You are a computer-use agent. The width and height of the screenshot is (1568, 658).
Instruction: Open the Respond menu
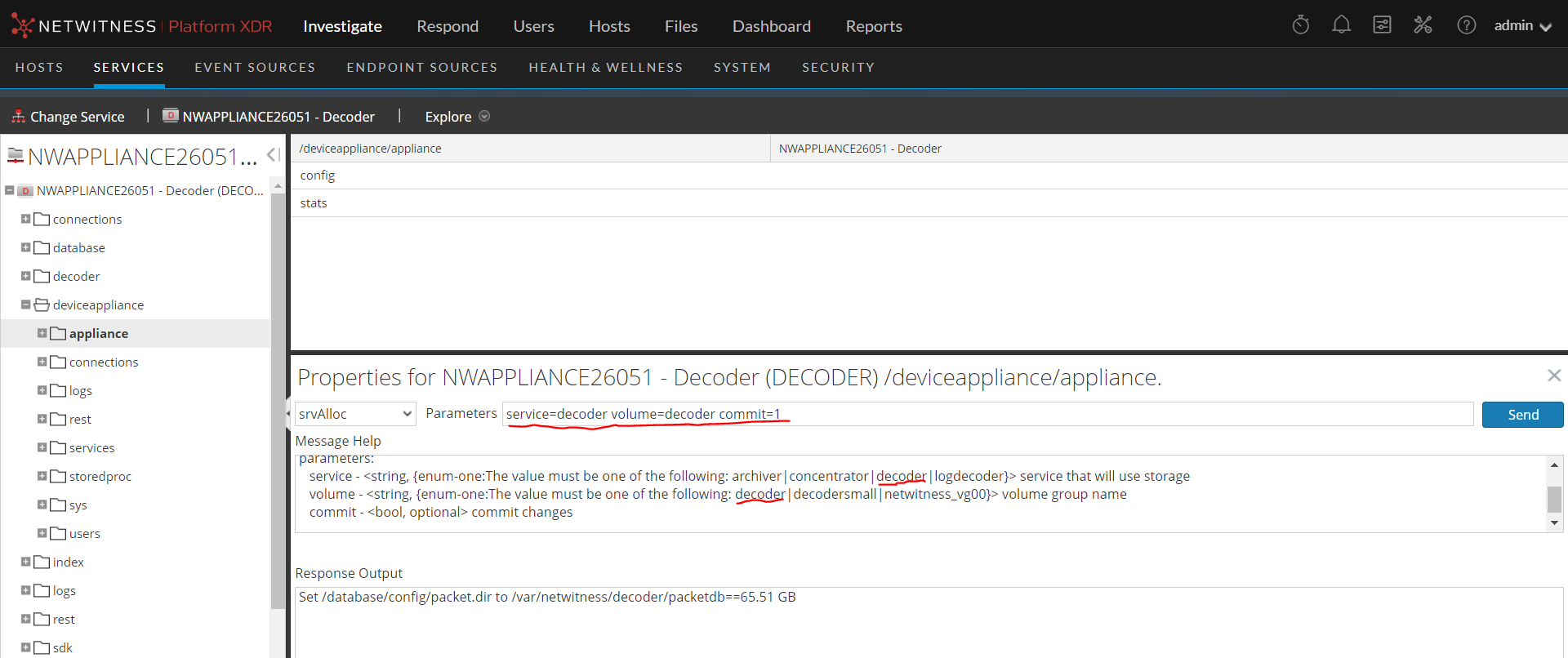[x=448, y=26]
